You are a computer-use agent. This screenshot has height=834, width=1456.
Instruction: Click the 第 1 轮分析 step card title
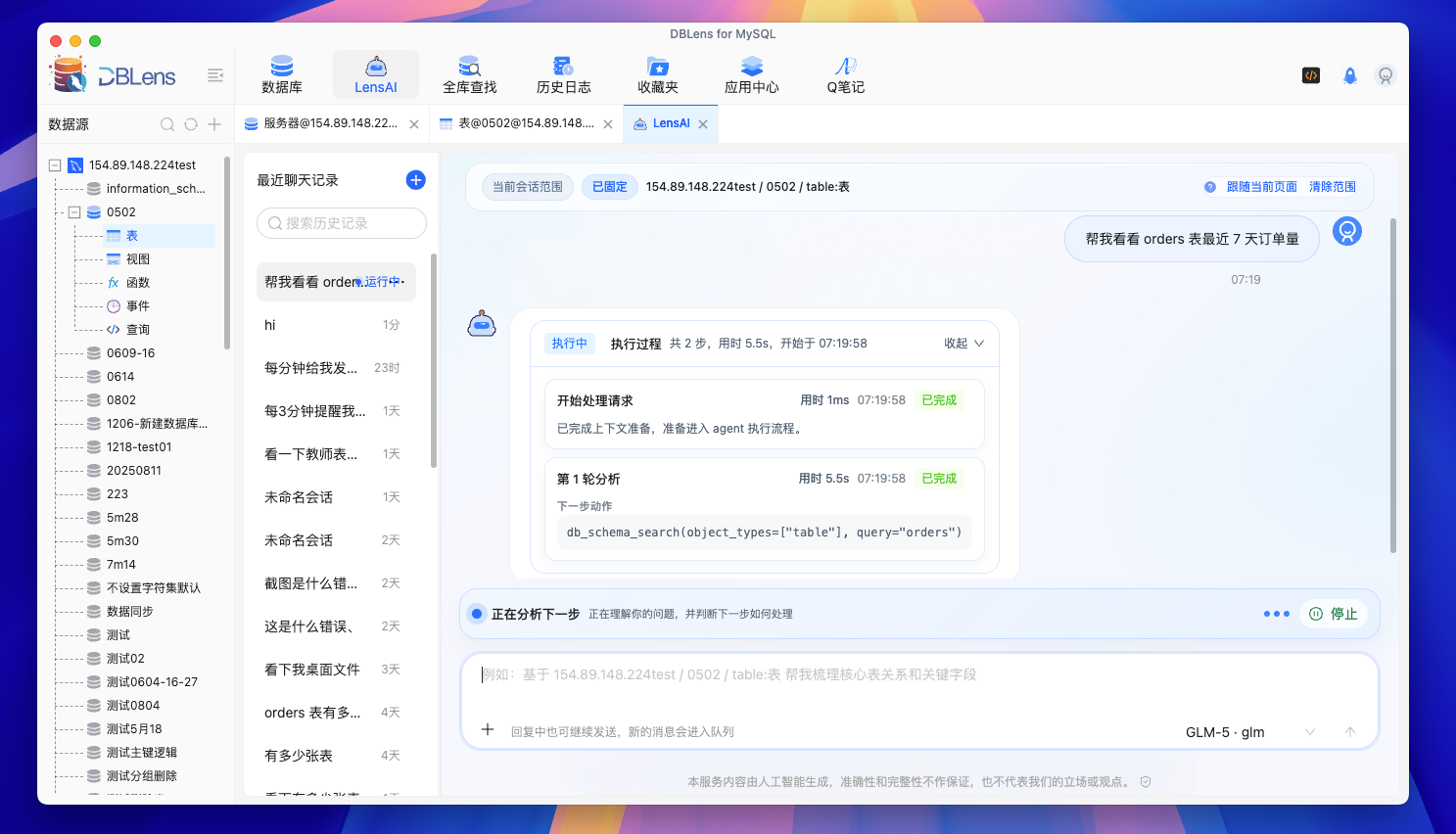(588, 479)
